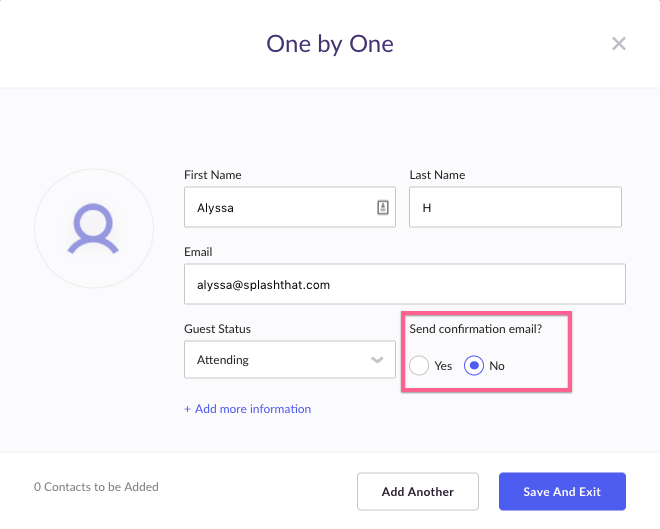The width and height of the screenshot is (660, 529).
Task: Click the Guest Status label
Action: (217, 329)
